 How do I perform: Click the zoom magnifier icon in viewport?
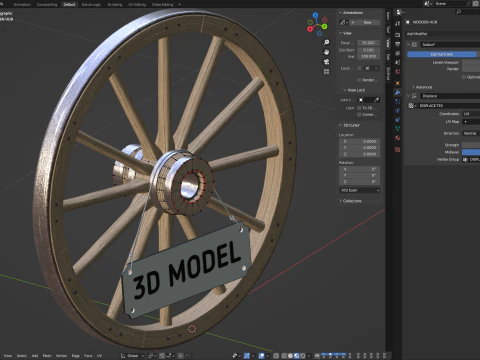[x=326, y=42]
